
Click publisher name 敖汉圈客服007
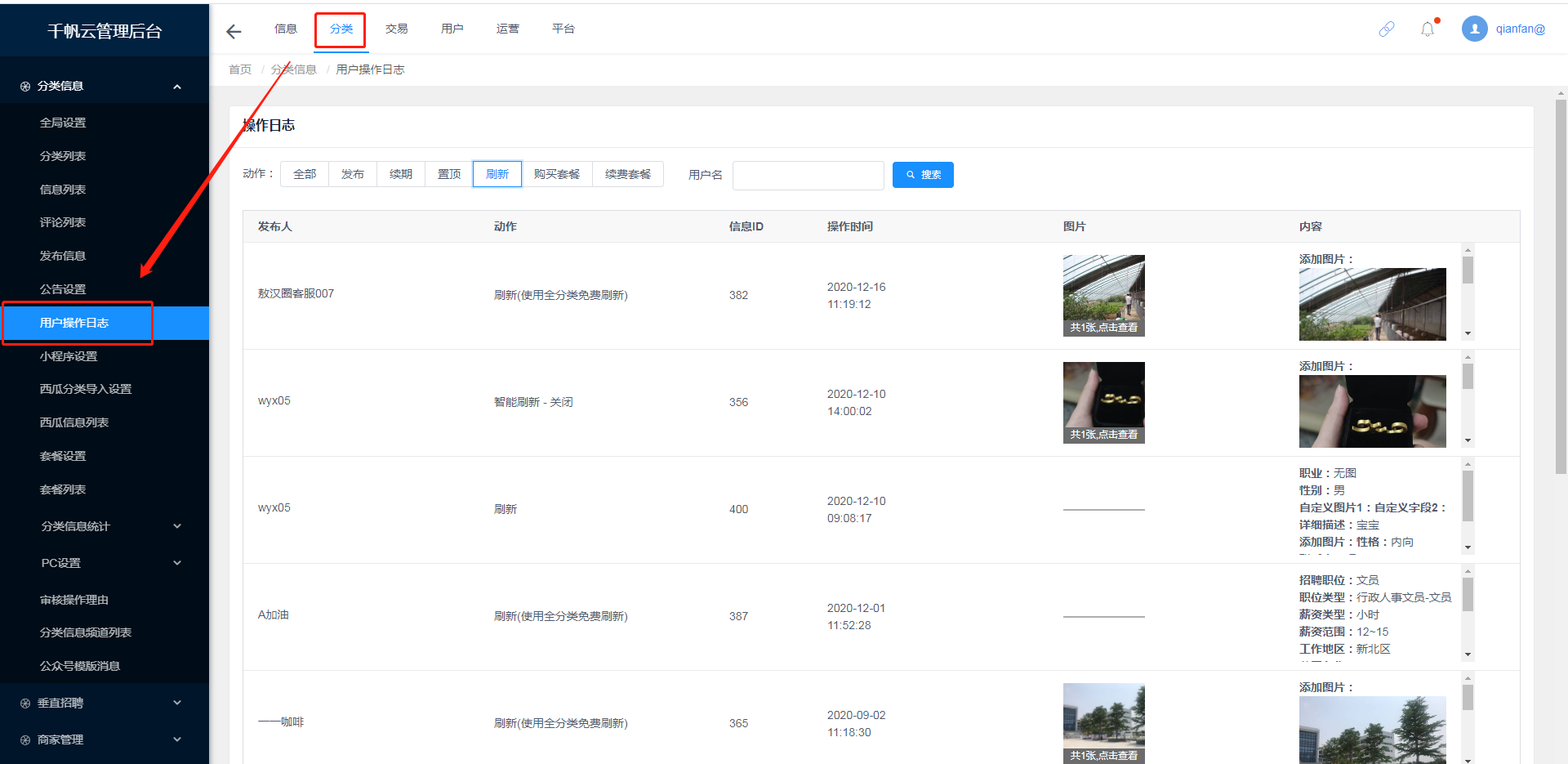click(296, 293)
